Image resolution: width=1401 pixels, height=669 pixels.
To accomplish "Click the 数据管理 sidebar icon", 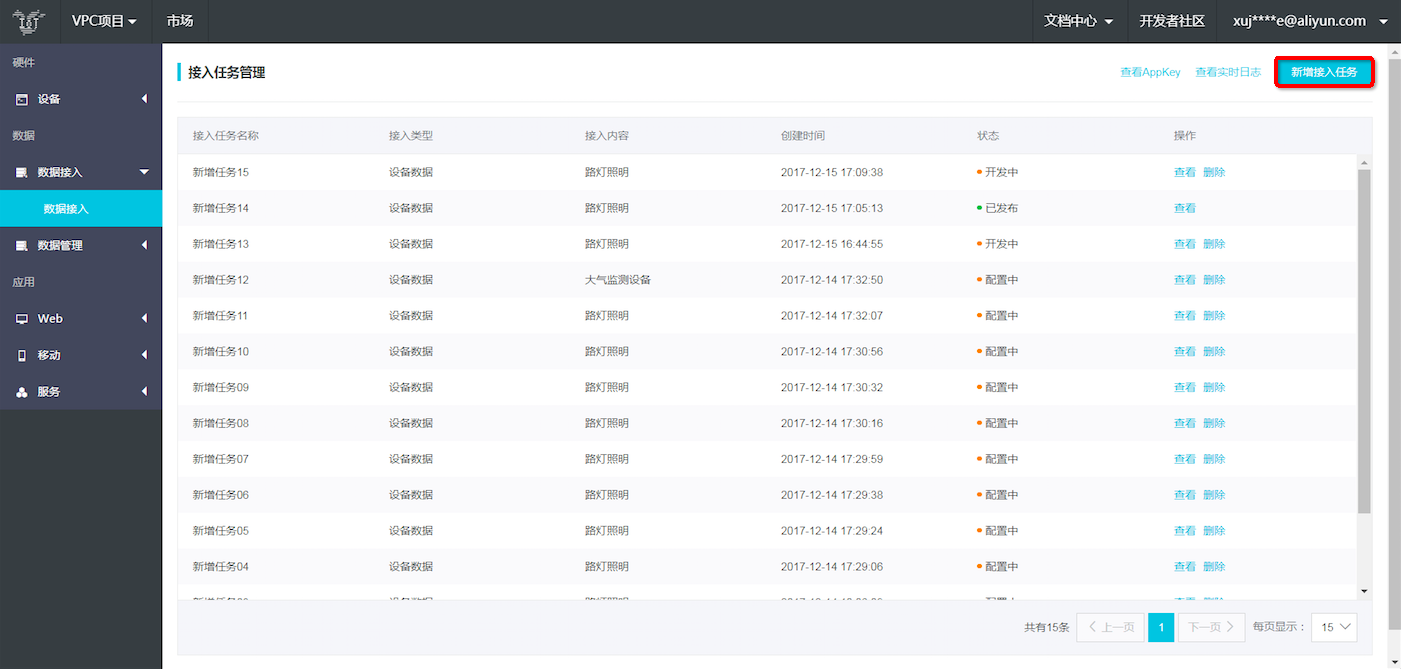I will [22, 245].
